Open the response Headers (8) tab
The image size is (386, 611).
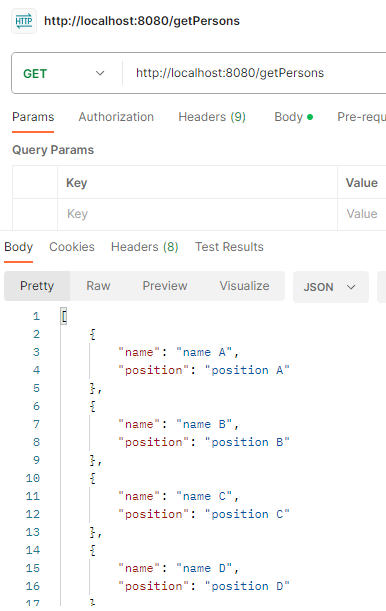145,247
